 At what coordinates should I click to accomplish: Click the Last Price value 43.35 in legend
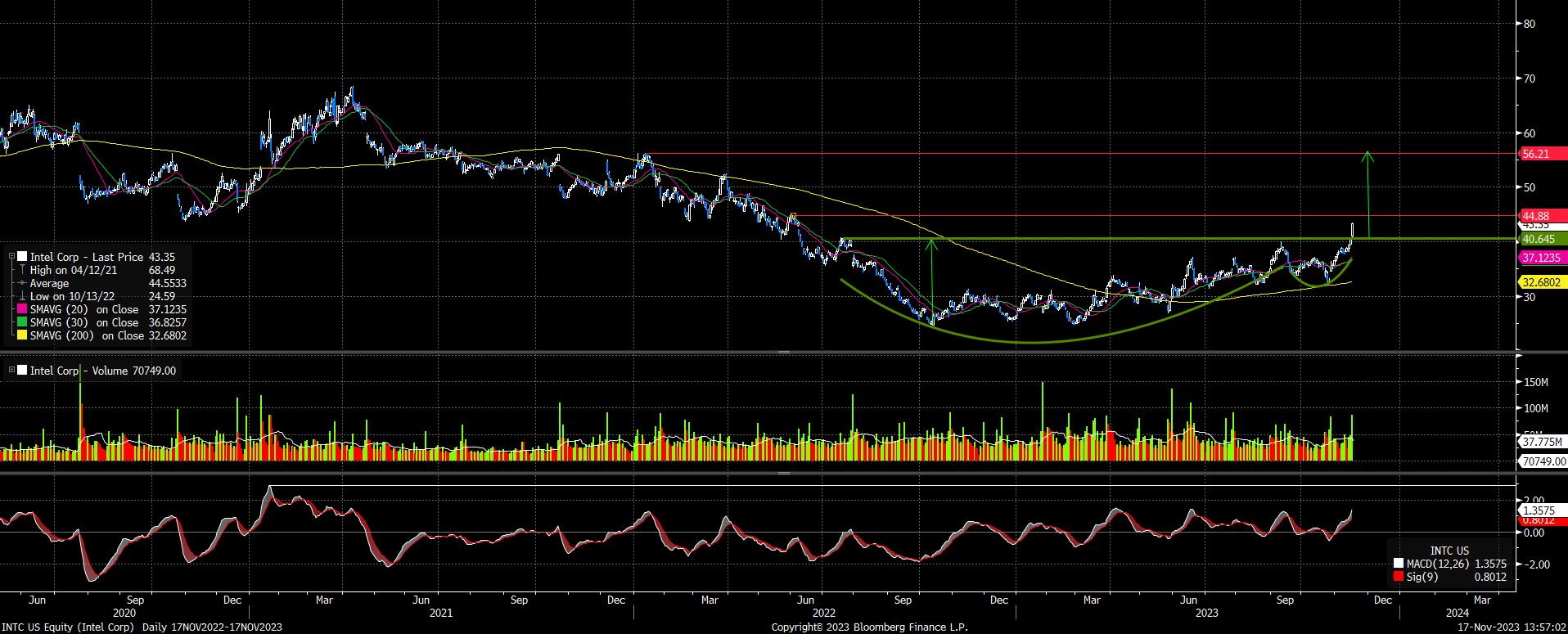point(162,257)
